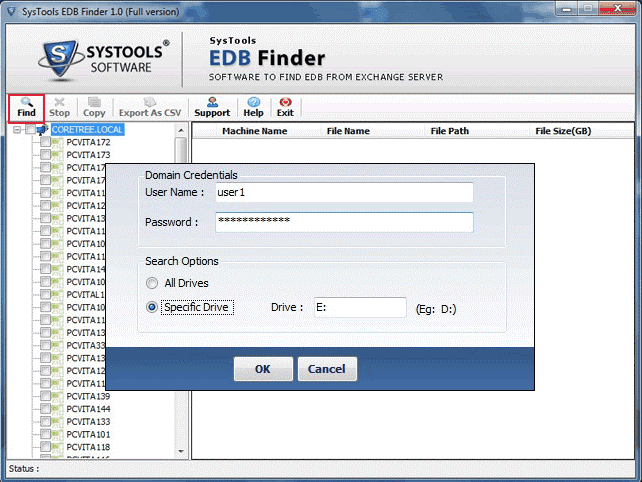Select the PCVITA118 machine label
The width and height of the screenshot is (642, 482).
(x=88, y=447)
